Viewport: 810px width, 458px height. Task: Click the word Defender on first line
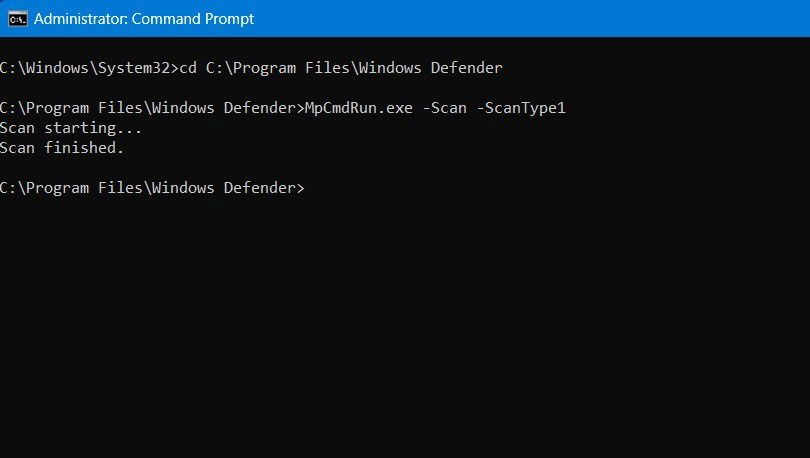(x=466, y=68)
